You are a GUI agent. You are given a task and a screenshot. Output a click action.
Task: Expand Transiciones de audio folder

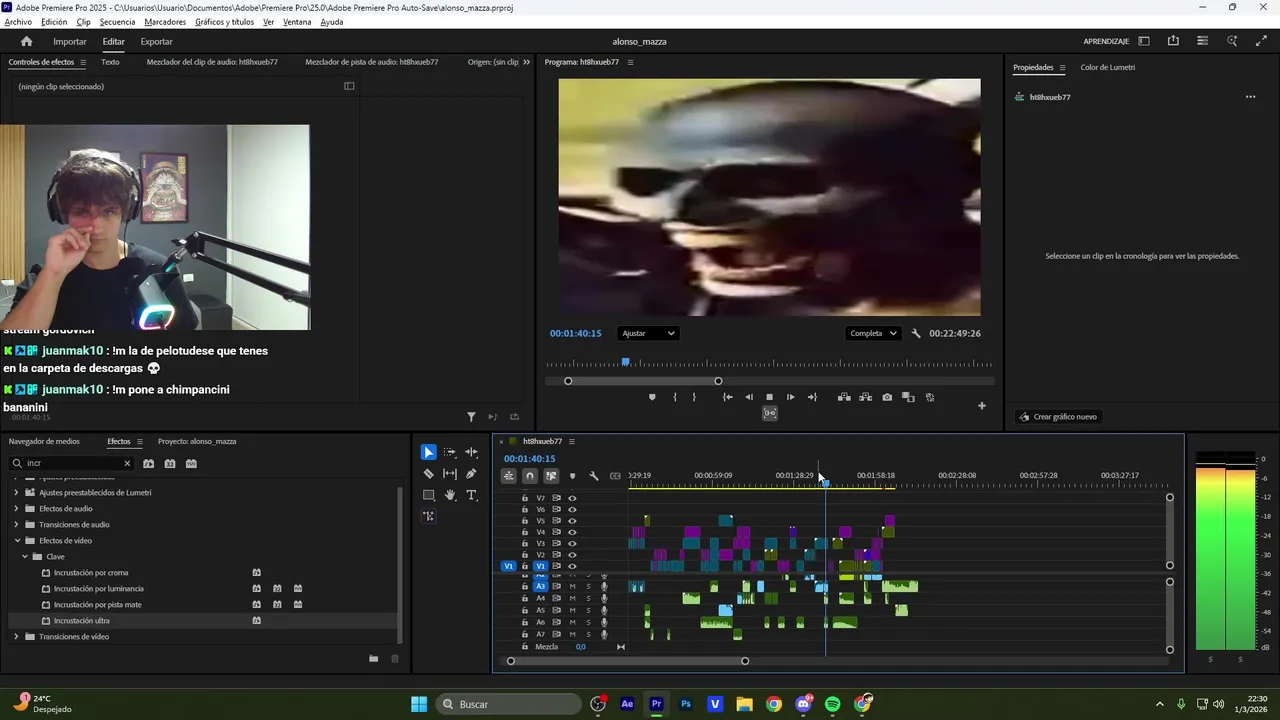pos(16,524)
